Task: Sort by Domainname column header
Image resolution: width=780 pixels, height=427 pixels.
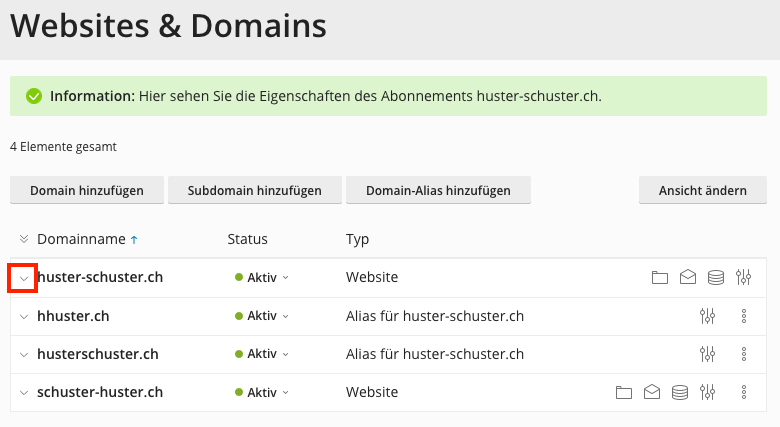Action: tap(81, 239)
